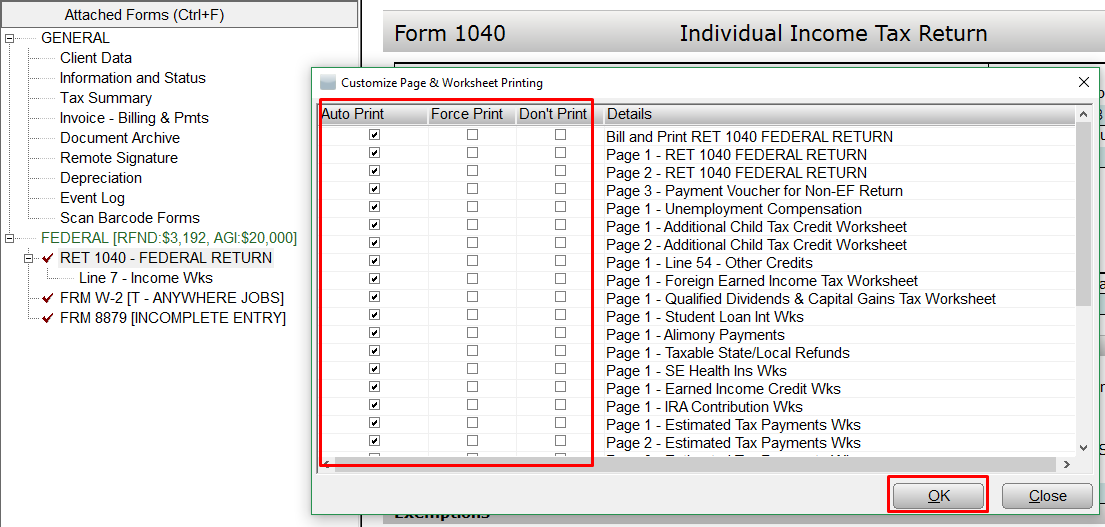Click the dialog title bar window icon
Screen dimensions: 1105x527
[328, 83]
